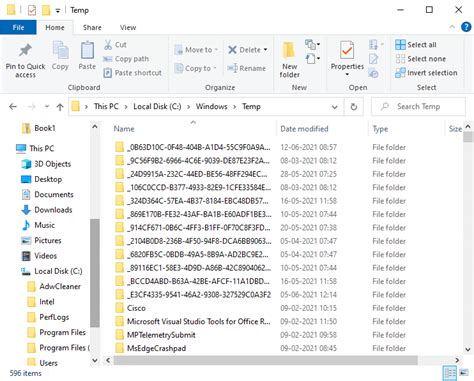Click the Copy ribbon icon
The height and width of the screenshot is (381, 474).
60,51
